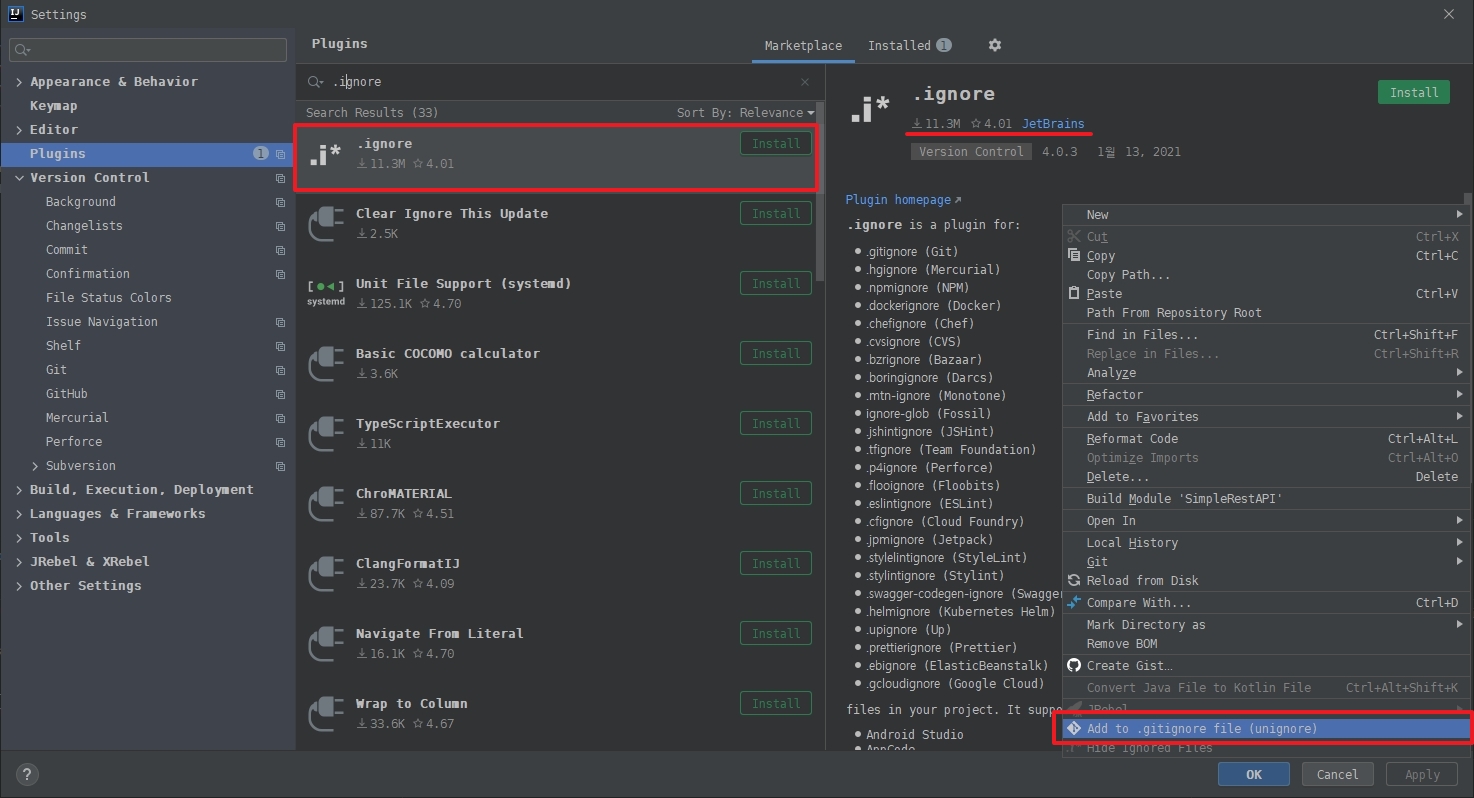Click the IntelliJ logo in the title bar
Viewport: 1474px width, 798px height.
(16, 14)
